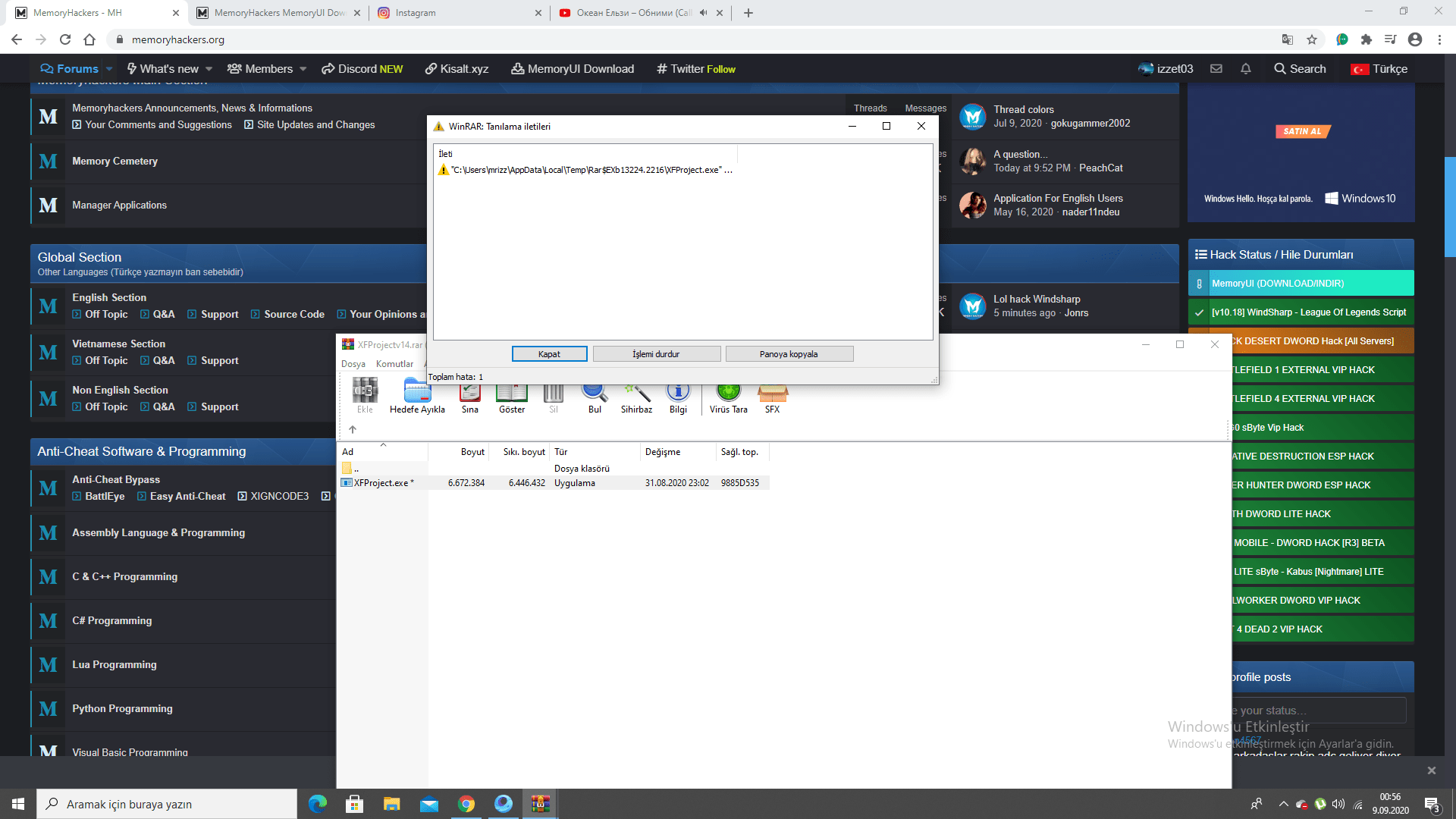Click the Sına test icon

pos(470,397)
